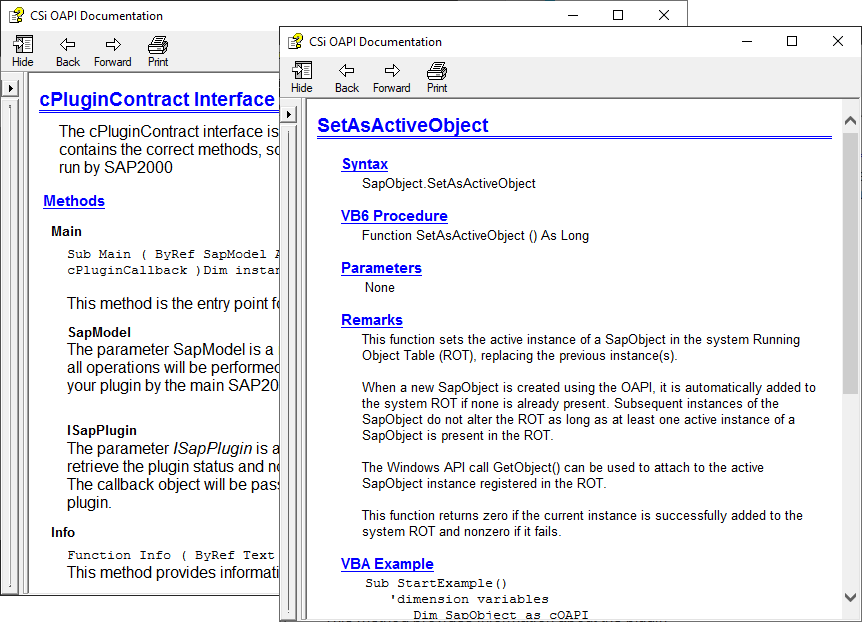
Task: Click scrollbar up arrow in front window
Action: [x=851, y=120]
